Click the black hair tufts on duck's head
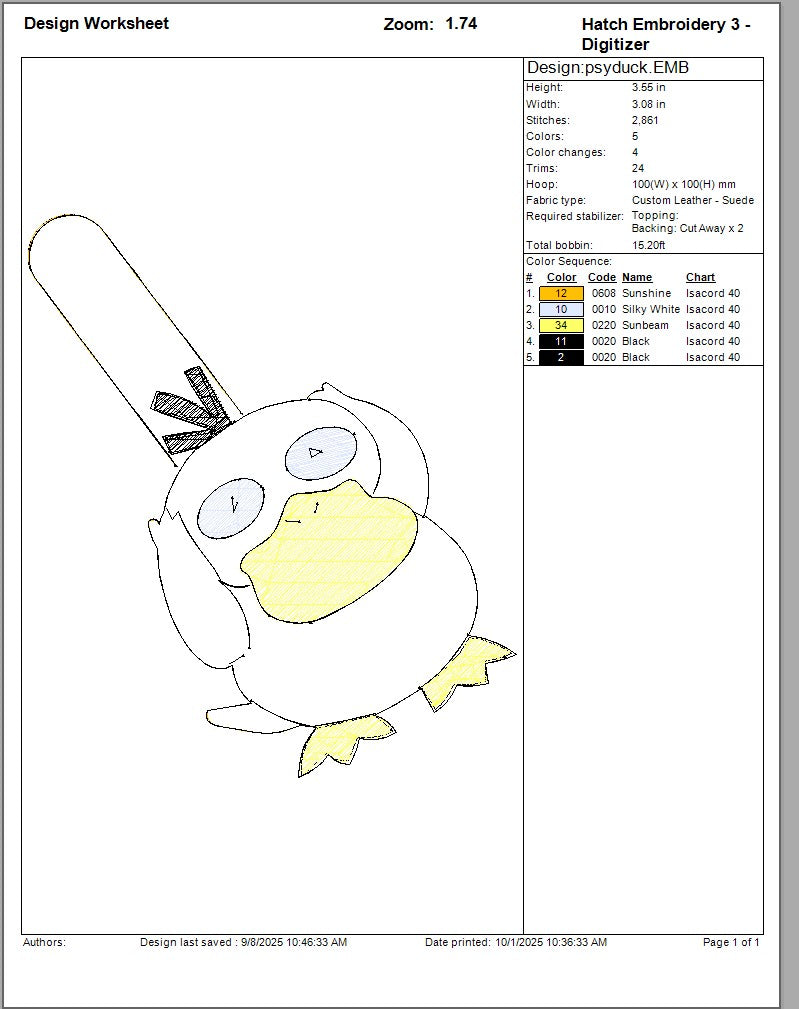This screenshot has height=1009, width=799. pos(193,407)
